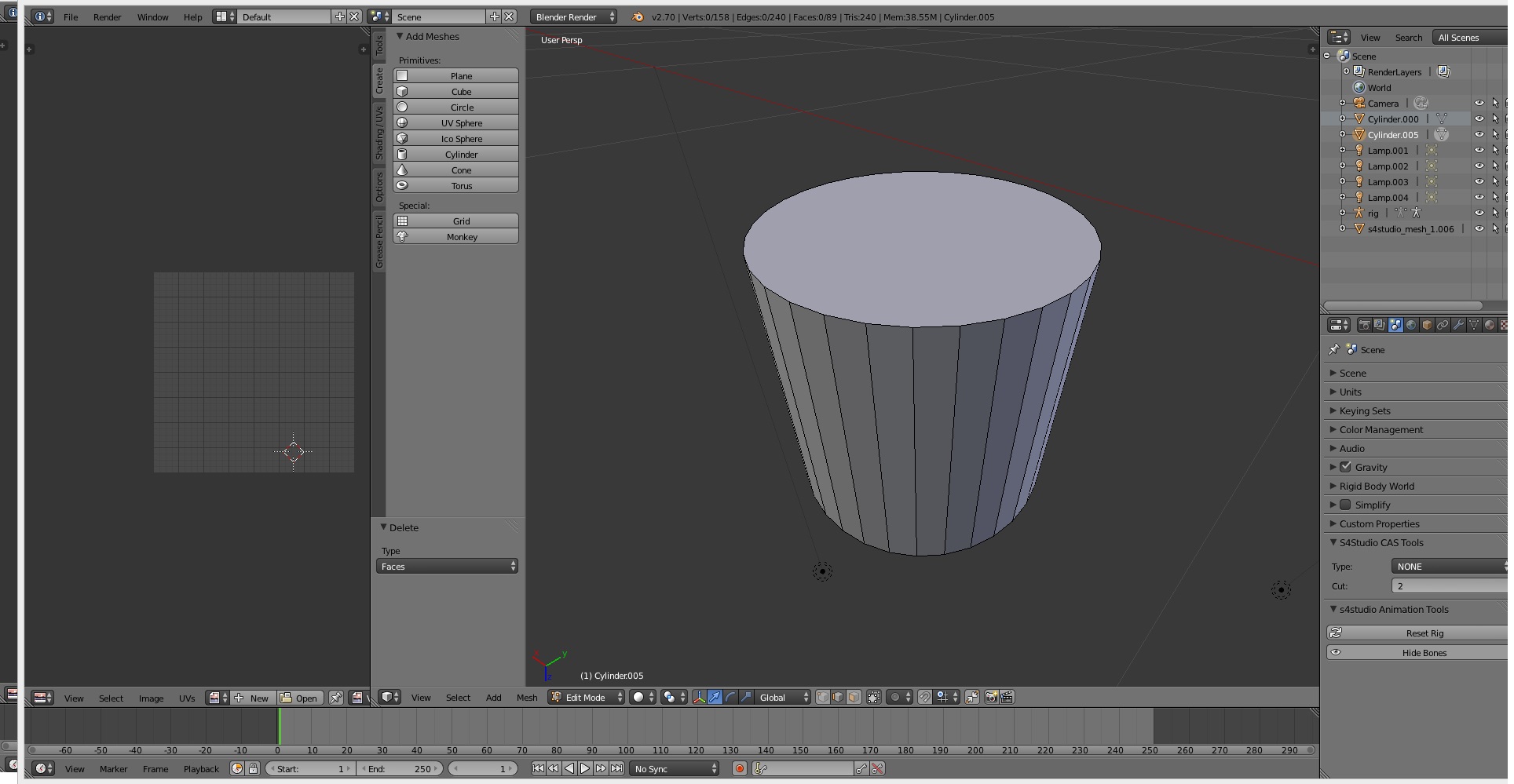Enable the translate manipulator arrow icon
The image size is (1514, 784).
715,698
